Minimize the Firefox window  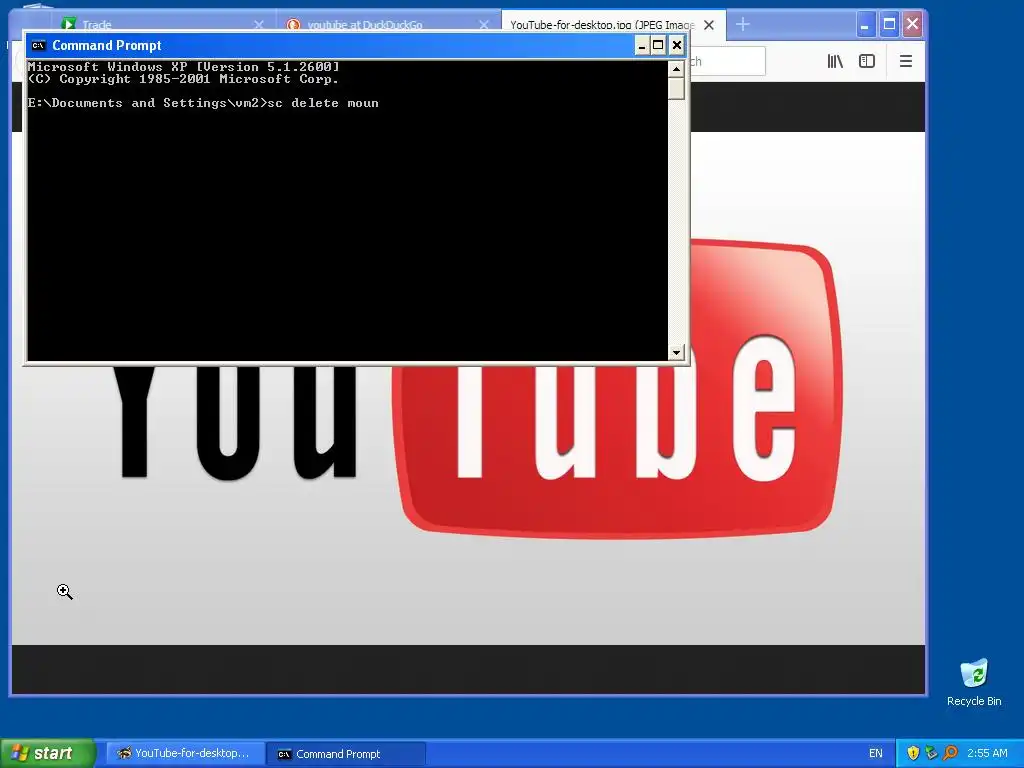[x=865, y=25]
